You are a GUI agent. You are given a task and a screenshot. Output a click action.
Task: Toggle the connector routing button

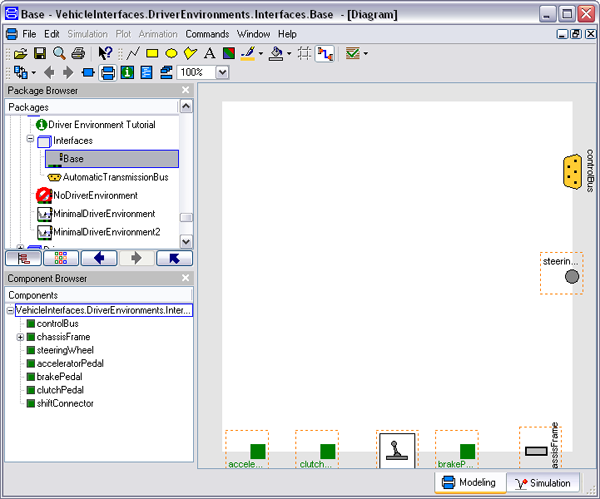324,53
